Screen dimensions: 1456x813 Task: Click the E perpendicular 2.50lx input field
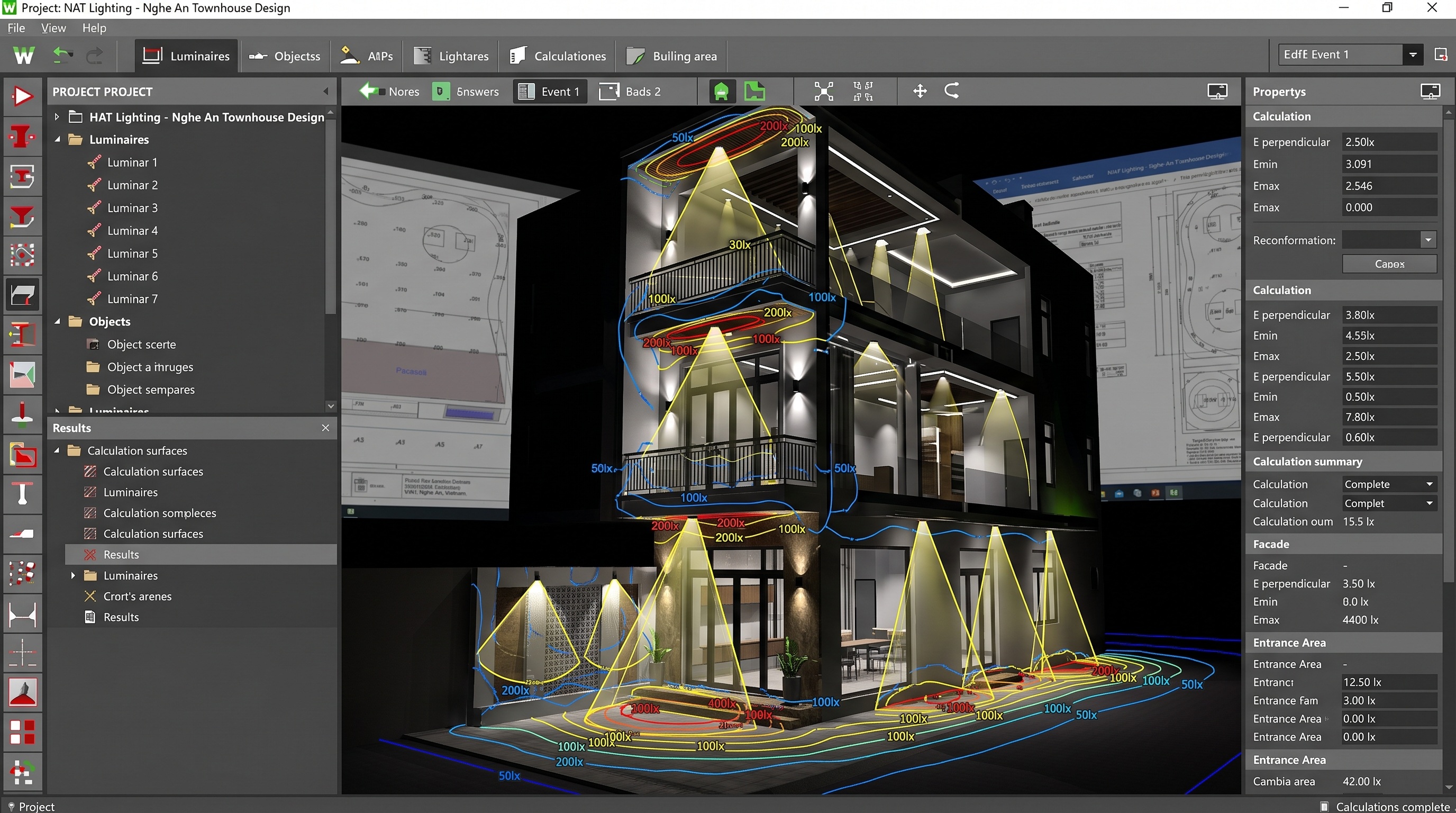pyautogui.click(x=1389, y=142)
